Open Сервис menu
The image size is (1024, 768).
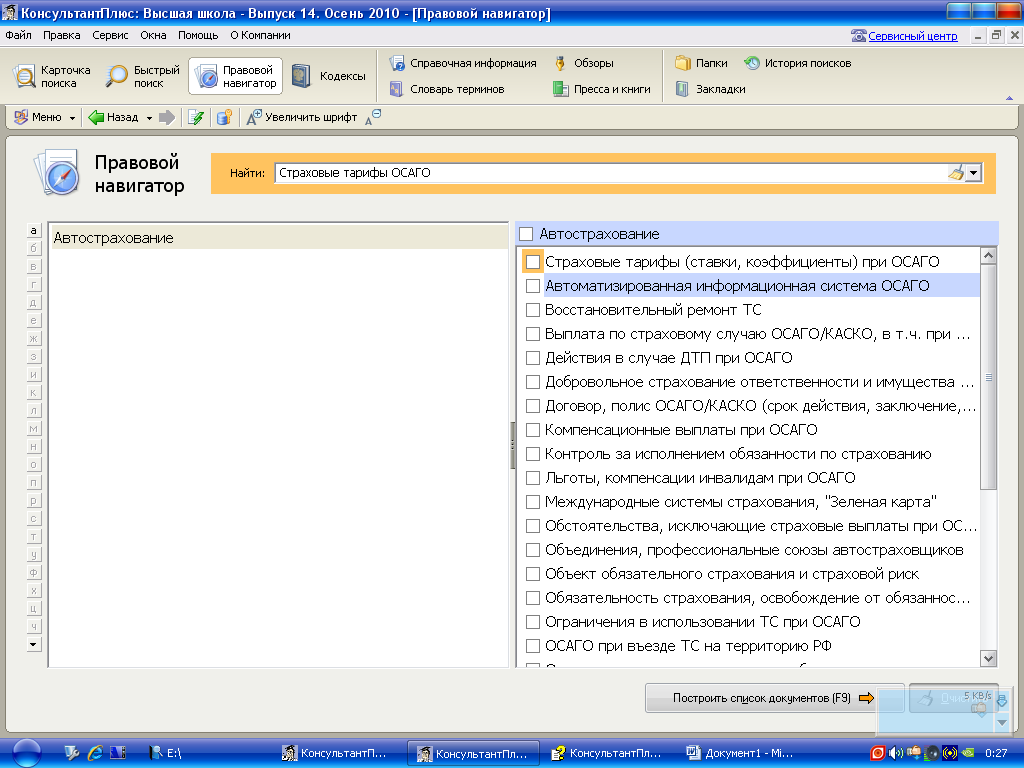pyautogui.click(x=110, y=35)
